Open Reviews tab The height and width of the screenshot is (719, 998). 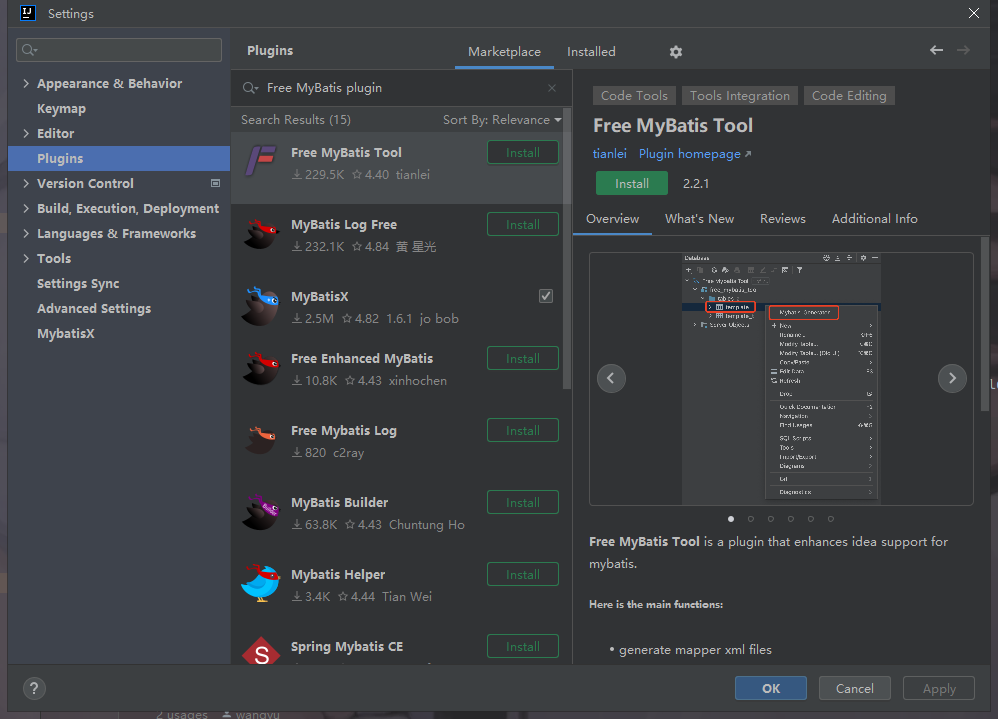click(782, 219)
